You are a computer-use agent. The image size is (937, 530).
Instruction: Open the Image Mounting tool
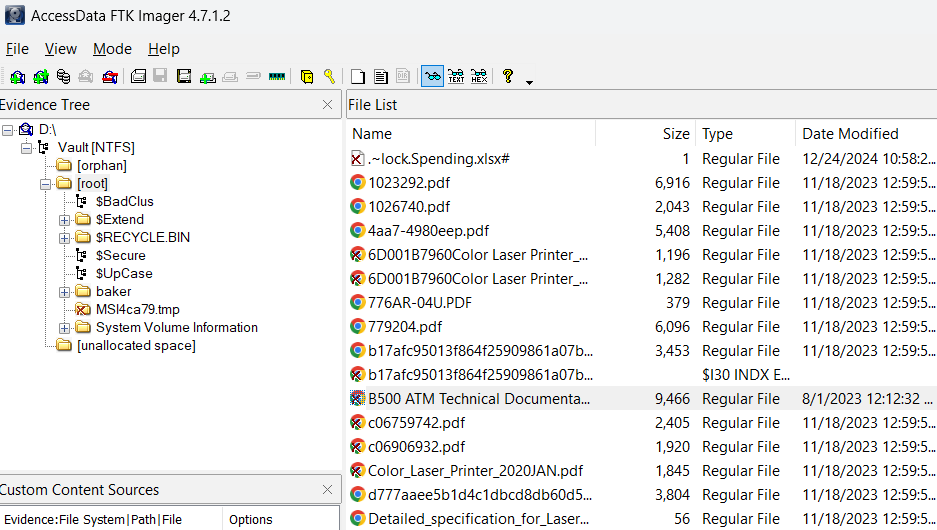coord(63,76)
